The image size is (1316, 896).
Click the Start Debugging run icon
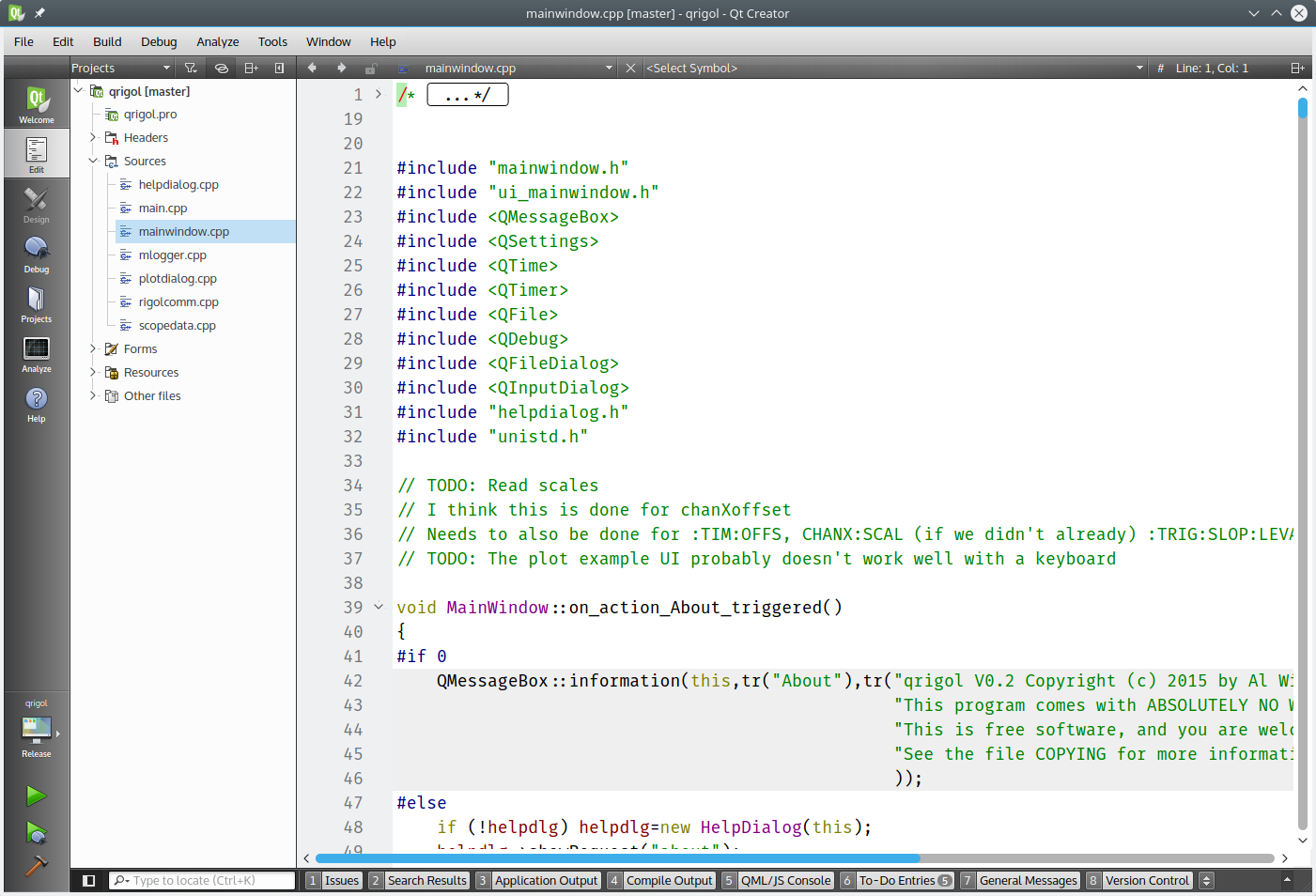tap(36, 833)
